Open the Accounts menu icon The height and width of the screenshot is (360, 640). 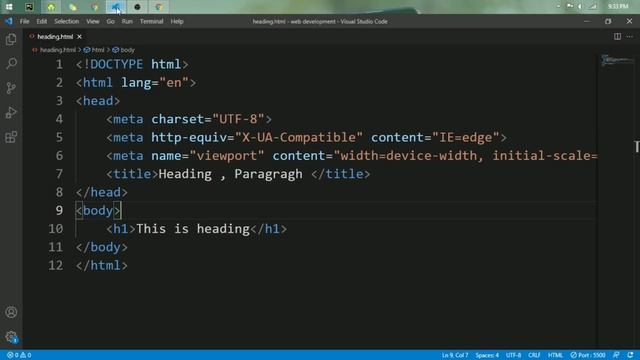[11, 312]
